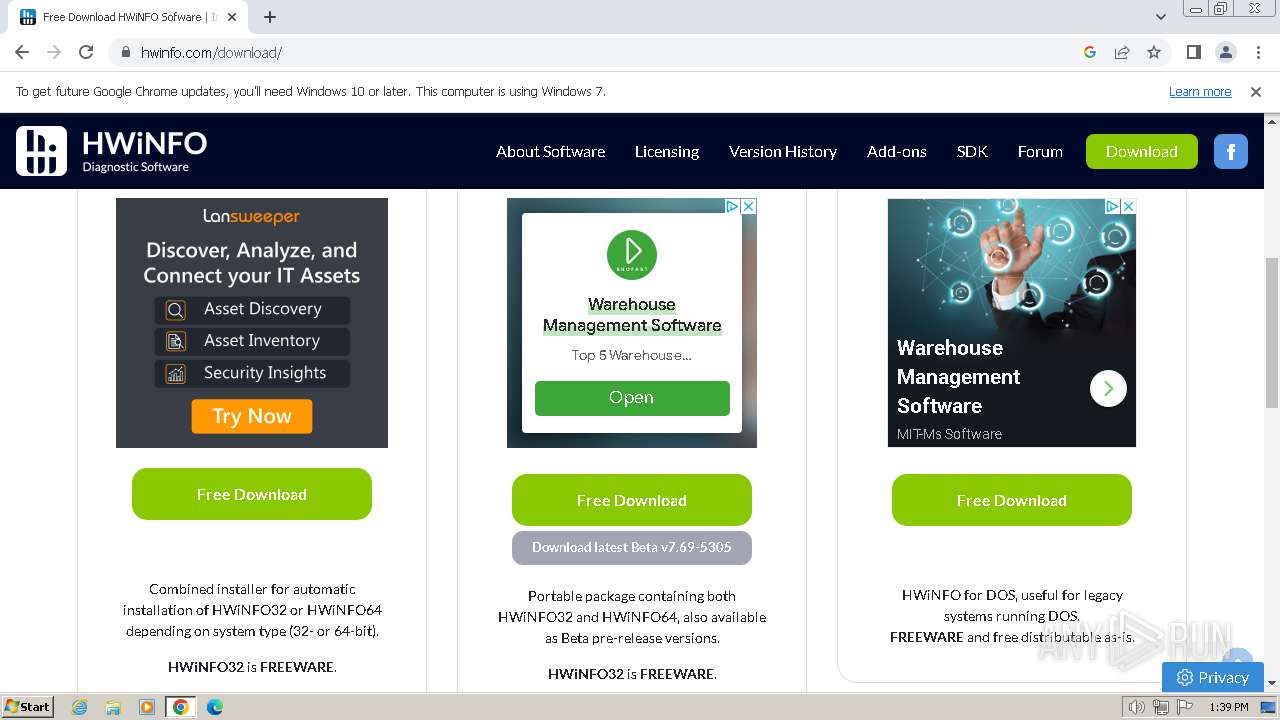Screen dimensions: 1280x720
Task: Click the Asset Discovery row in Lansweeper ad
Action: (252, 309)
